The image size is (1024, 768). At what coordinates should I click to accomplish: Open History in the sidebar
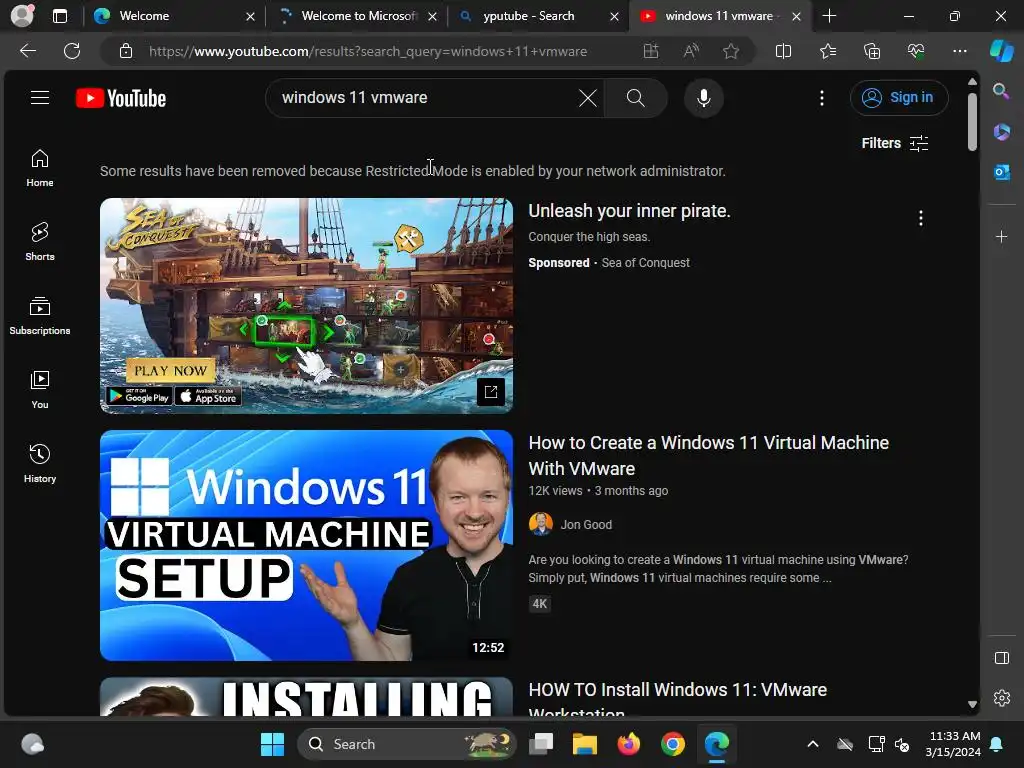(x=40, y=464)
